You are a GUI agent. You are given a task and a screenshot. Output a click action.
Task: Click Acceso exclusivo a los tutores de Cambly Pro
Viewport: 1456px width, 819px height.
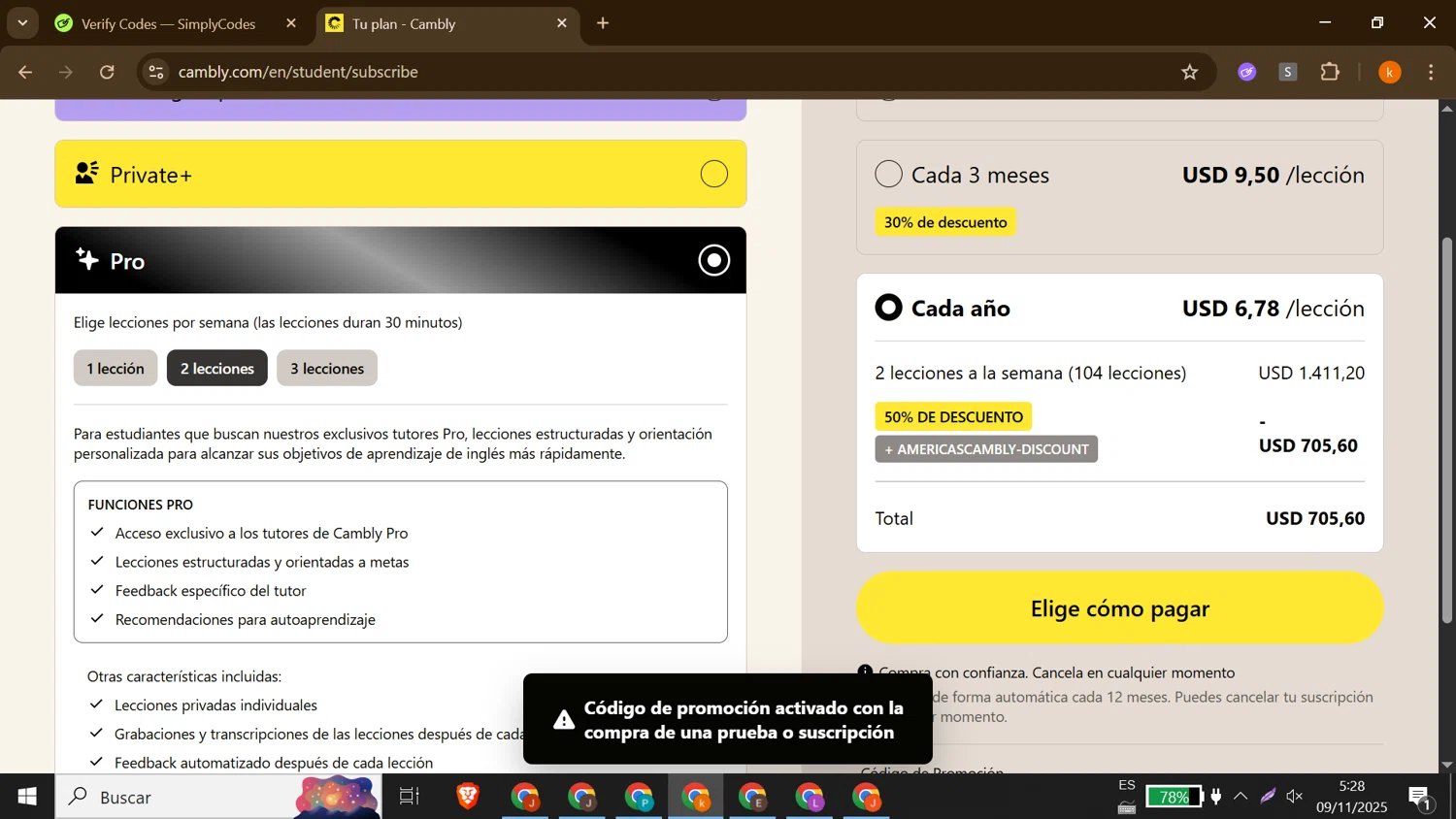(261, 533)
